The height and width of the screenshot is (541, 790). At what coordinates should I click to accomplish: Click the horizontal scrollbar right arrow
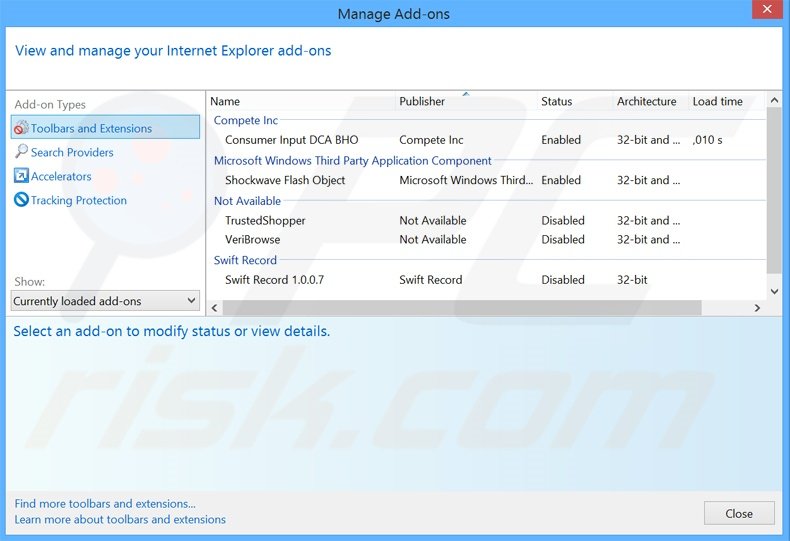(757, 308)
